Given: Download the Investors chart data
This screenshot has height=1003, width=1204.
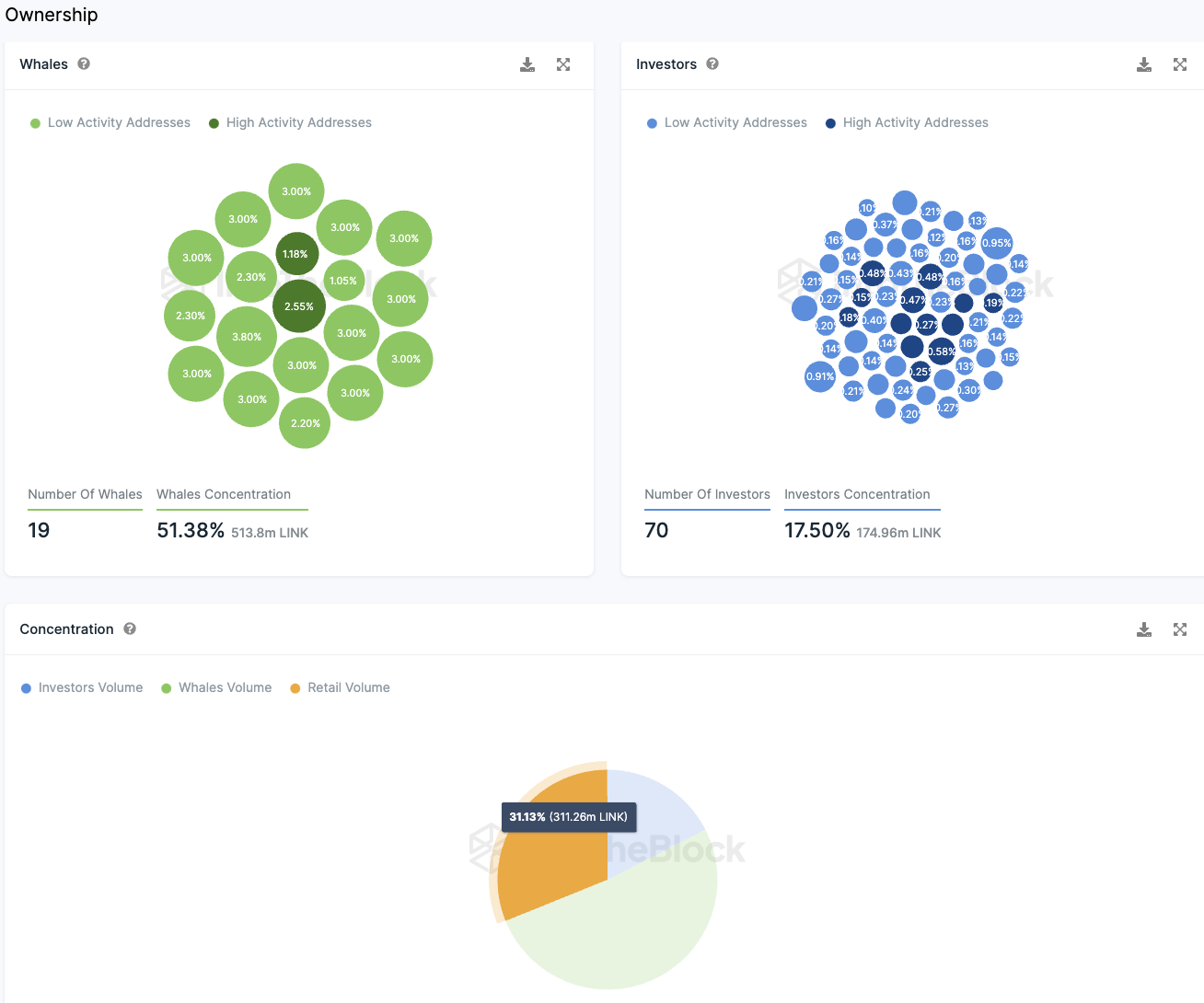Looking at the screenshot, I should 1144,64.
